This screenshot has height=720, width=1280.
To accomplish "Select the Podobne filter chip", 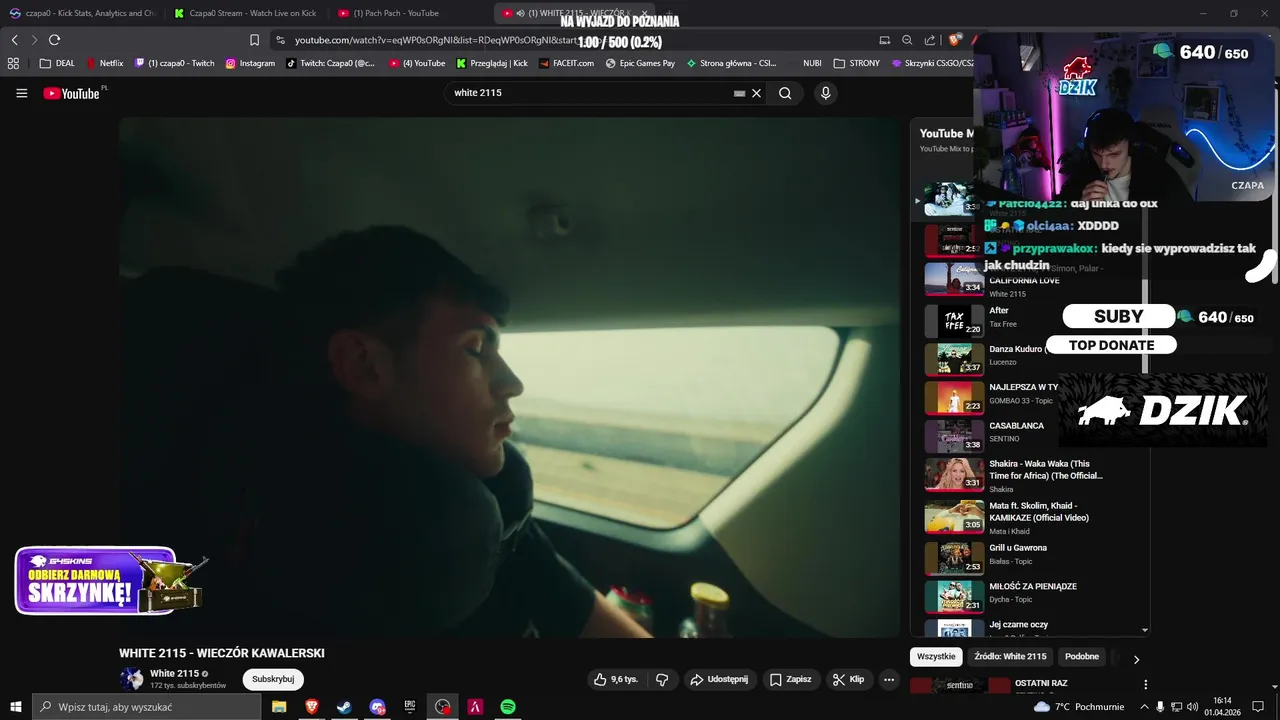I will [1082, 657].
